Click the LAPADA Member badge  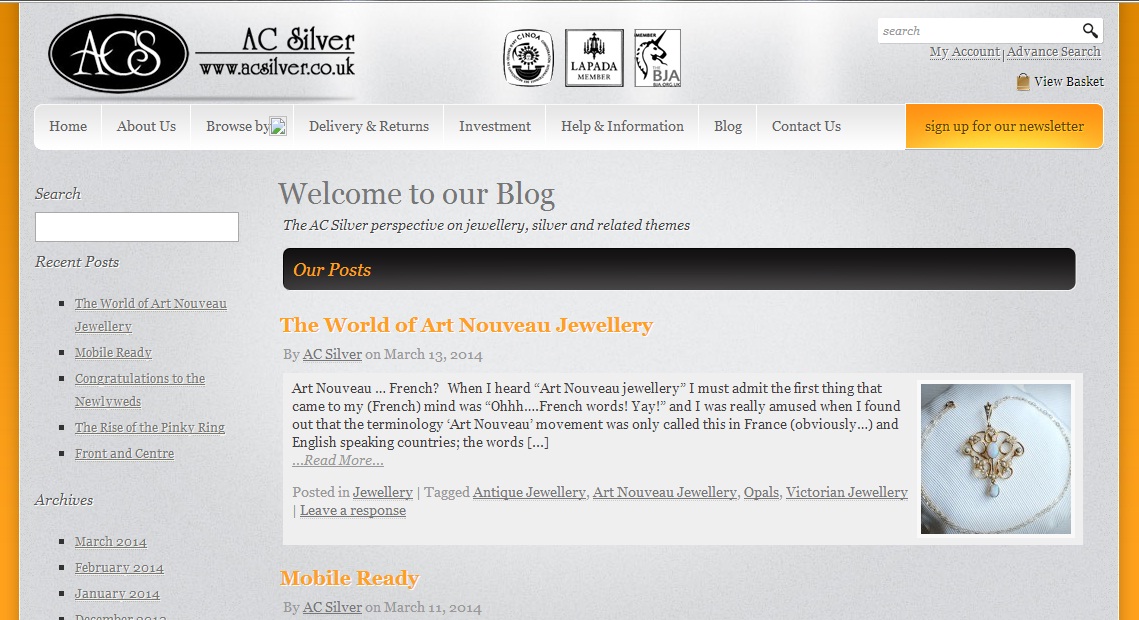click(x=594, y=58)
